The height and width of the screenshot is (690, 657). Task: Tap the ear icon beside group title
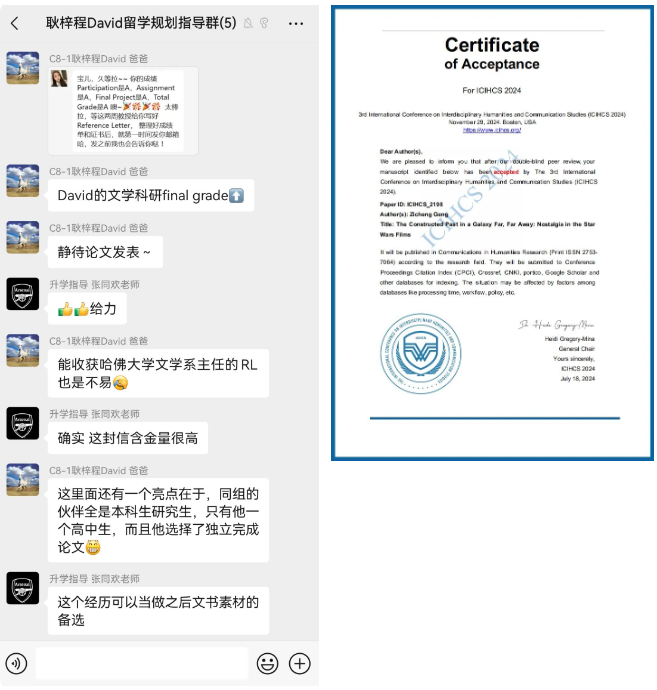coord(264,23)
